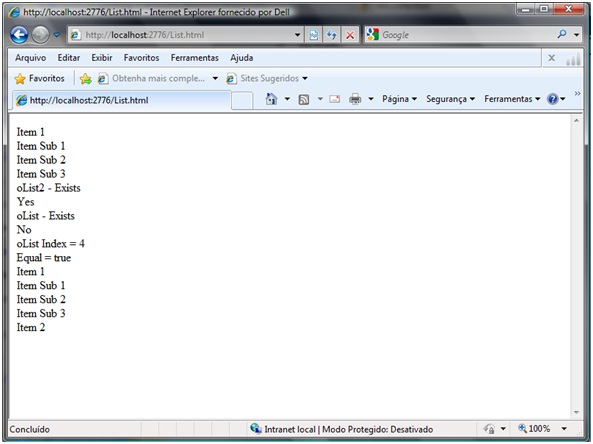Click the Print icon in command bar
Screen dimensions: 593x444
coord(355,99)
